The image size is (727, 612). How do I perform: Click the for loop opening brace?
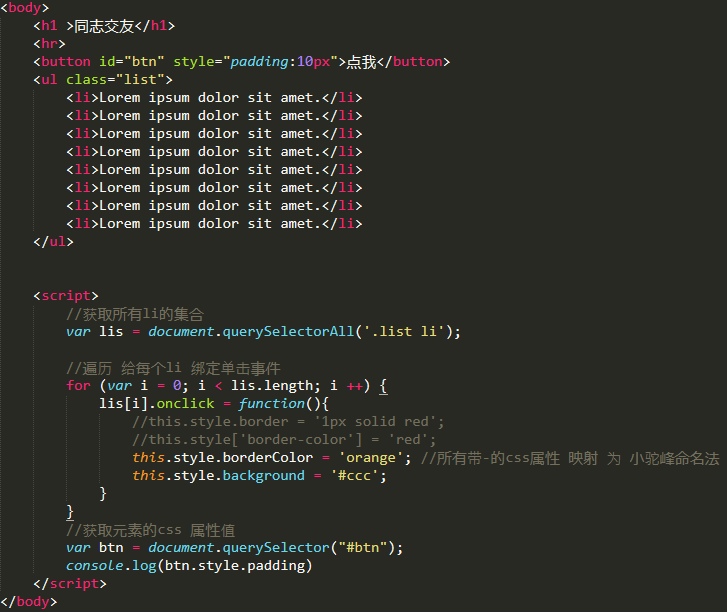[x=383, y=386]
